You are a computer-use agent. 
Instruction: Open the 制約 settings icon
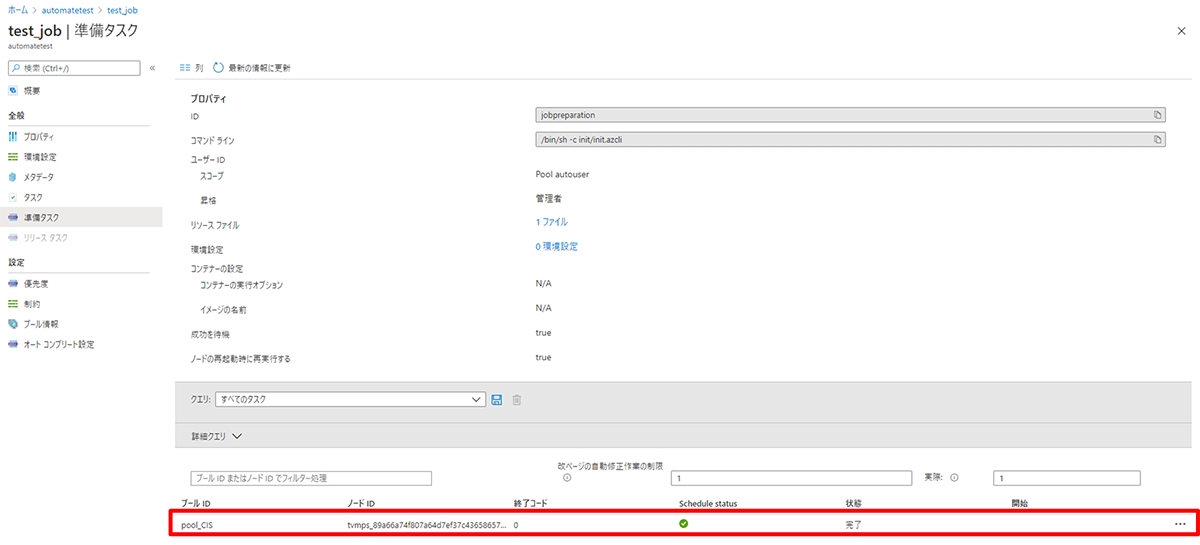click(x=13, y=303)
